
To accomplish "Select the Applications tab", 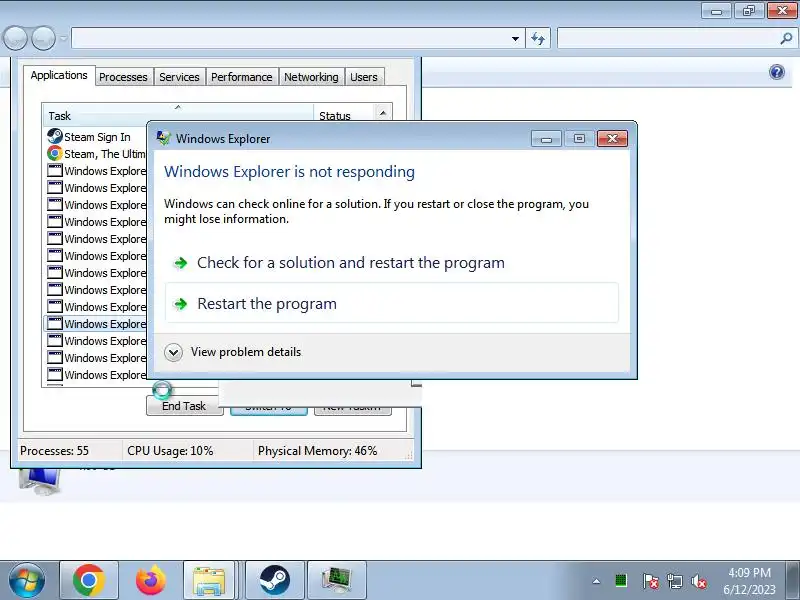I will (x=59, y=76).
